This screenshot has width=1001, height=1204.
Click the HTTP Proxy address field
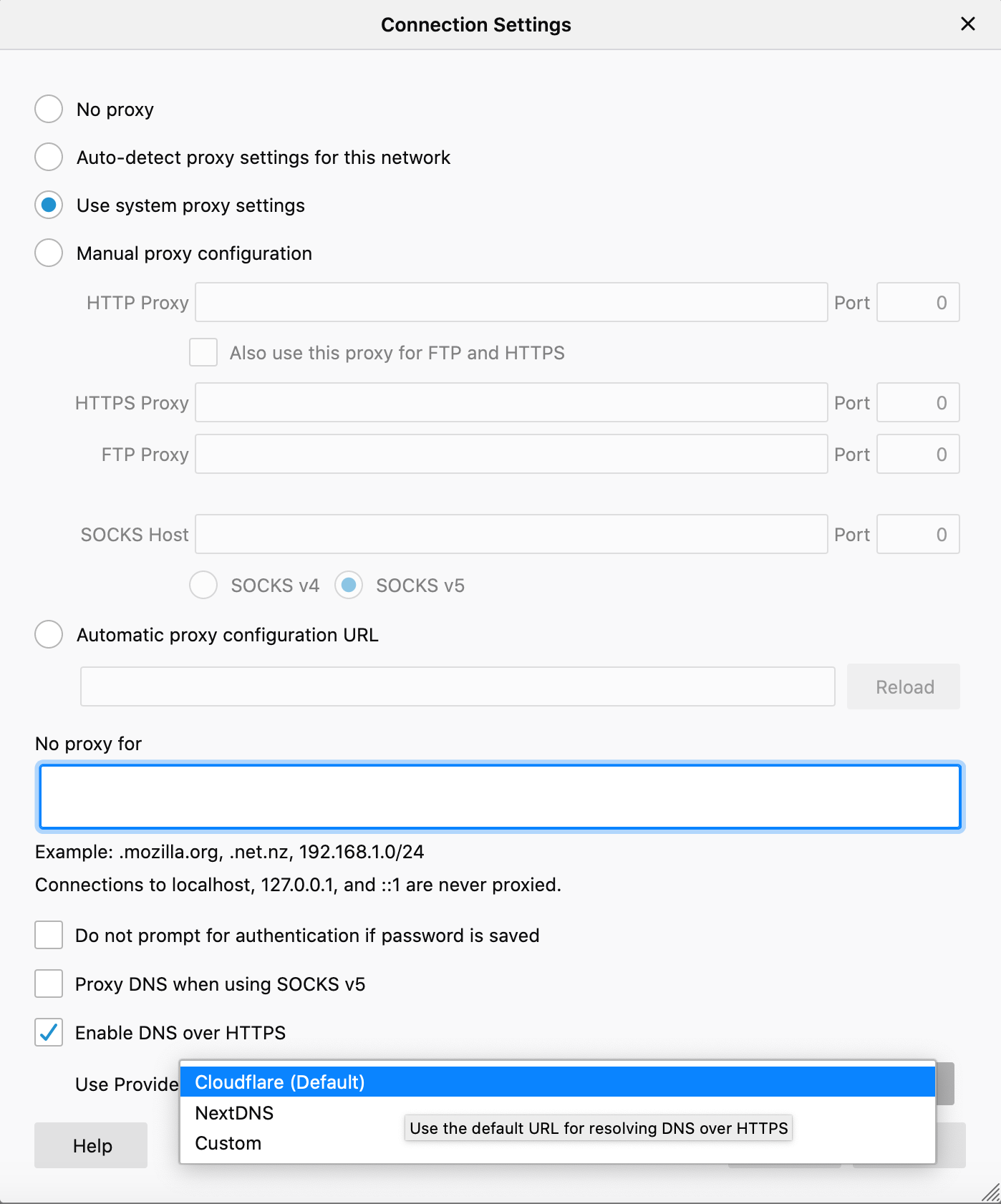[511, 303]
